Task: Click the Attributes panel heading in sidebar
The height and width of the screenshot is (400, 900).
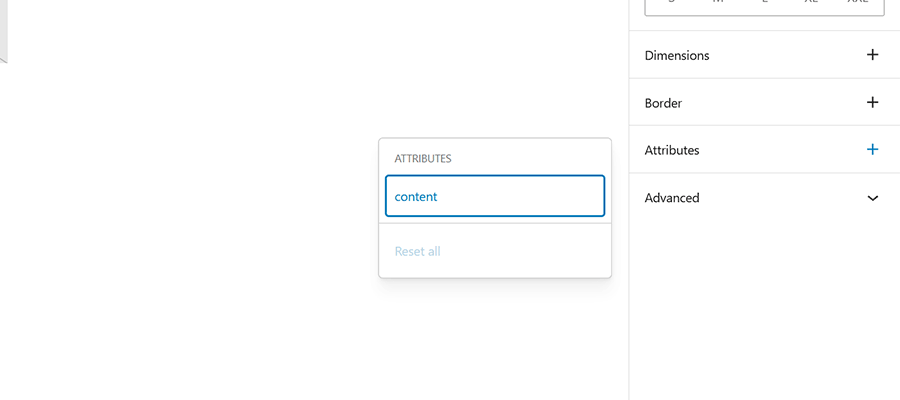Action: click(x=672, y=150)
